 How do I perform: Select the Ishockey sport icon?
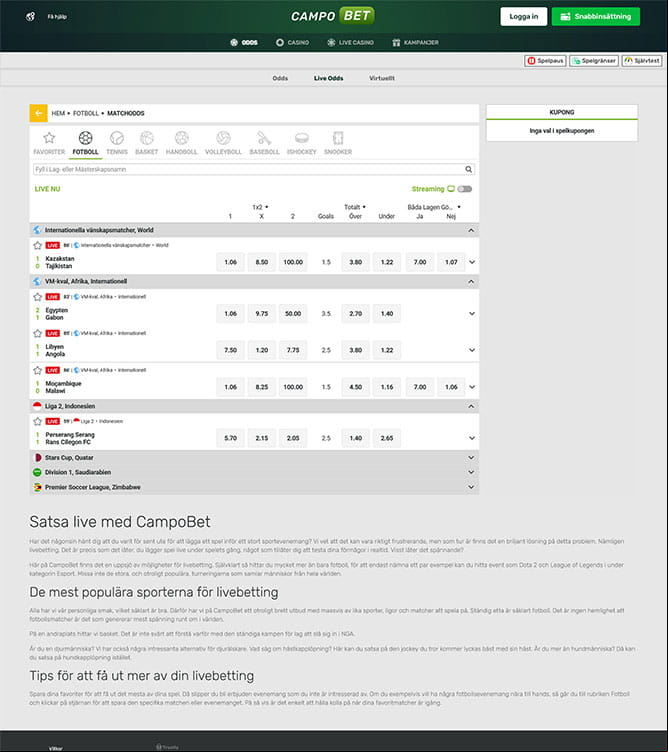[302, 138]
